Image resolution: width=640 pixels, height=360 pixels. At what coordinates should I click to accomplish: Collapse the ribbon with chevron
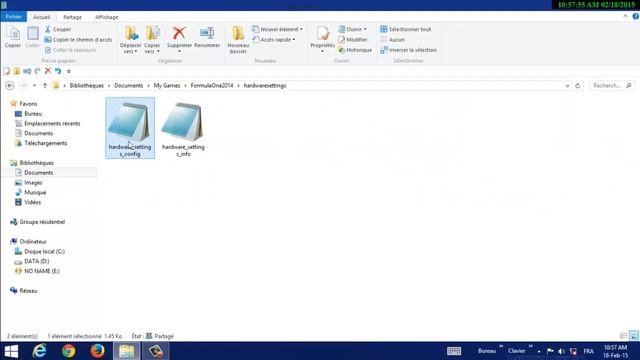[x=625, y=16]
